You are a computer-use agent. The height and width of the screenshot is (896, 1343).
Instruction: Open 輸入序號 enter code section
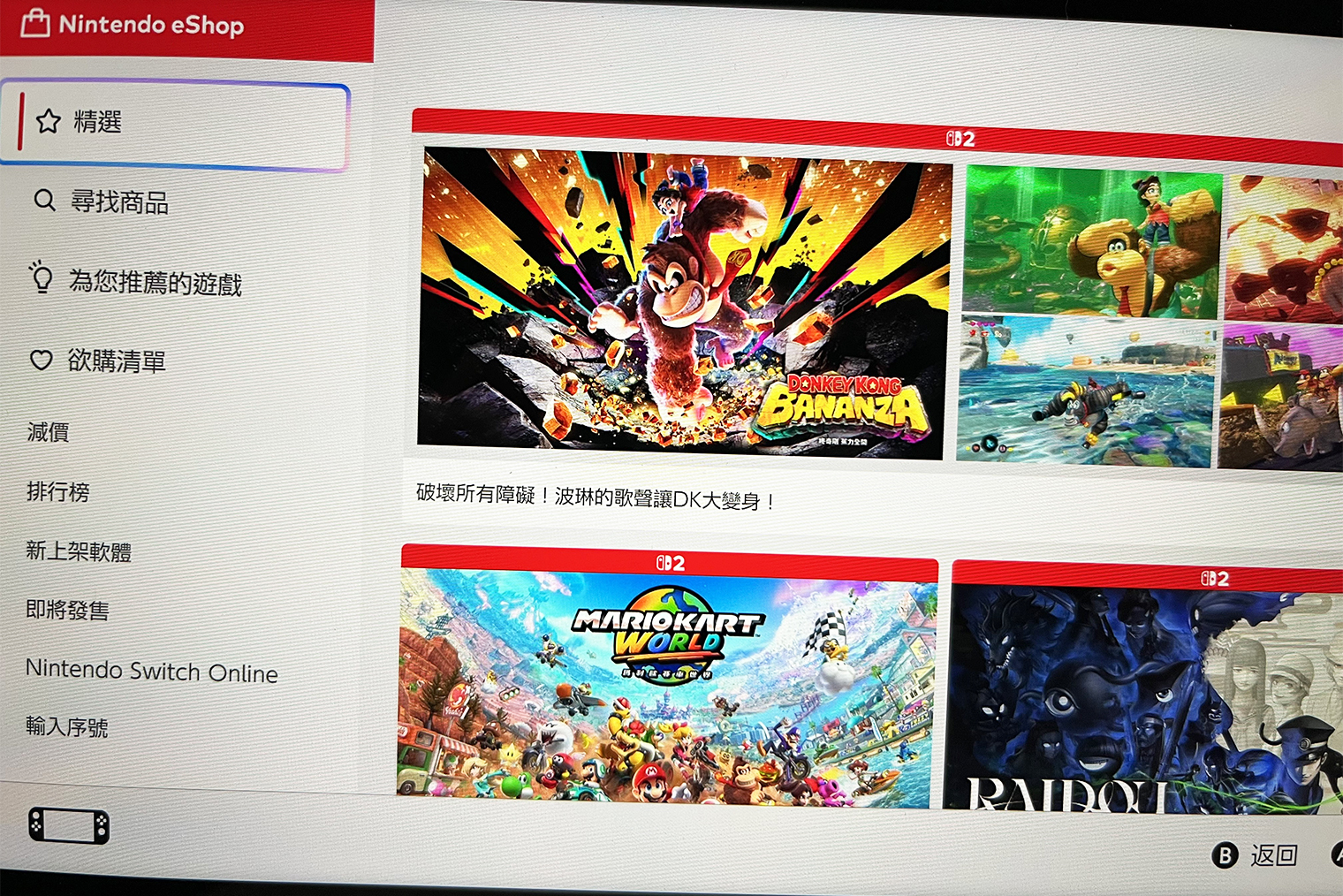click(x=66, y=726)
